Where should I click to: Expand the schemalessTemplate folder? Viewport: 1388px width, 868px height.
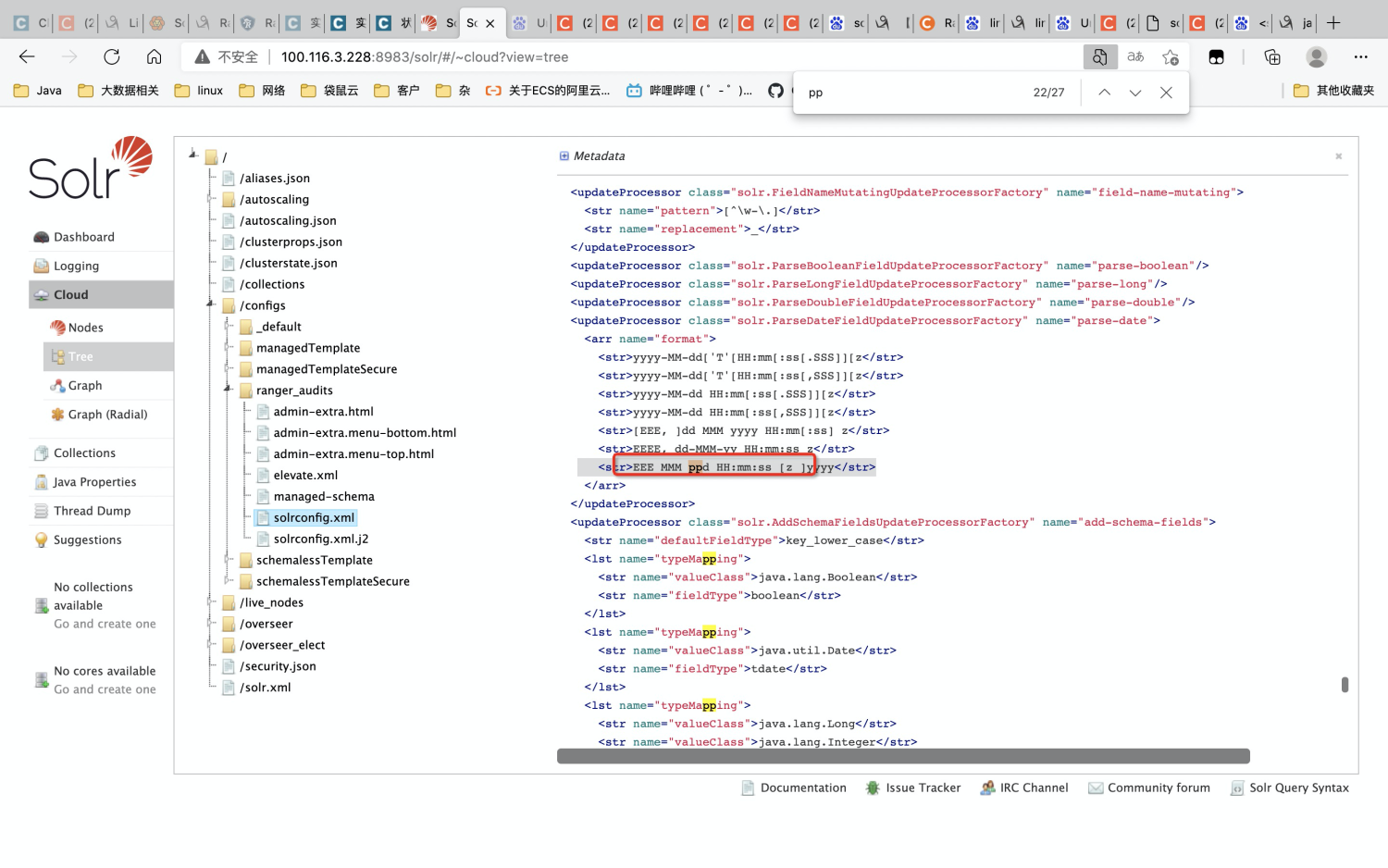click(228, 560)
